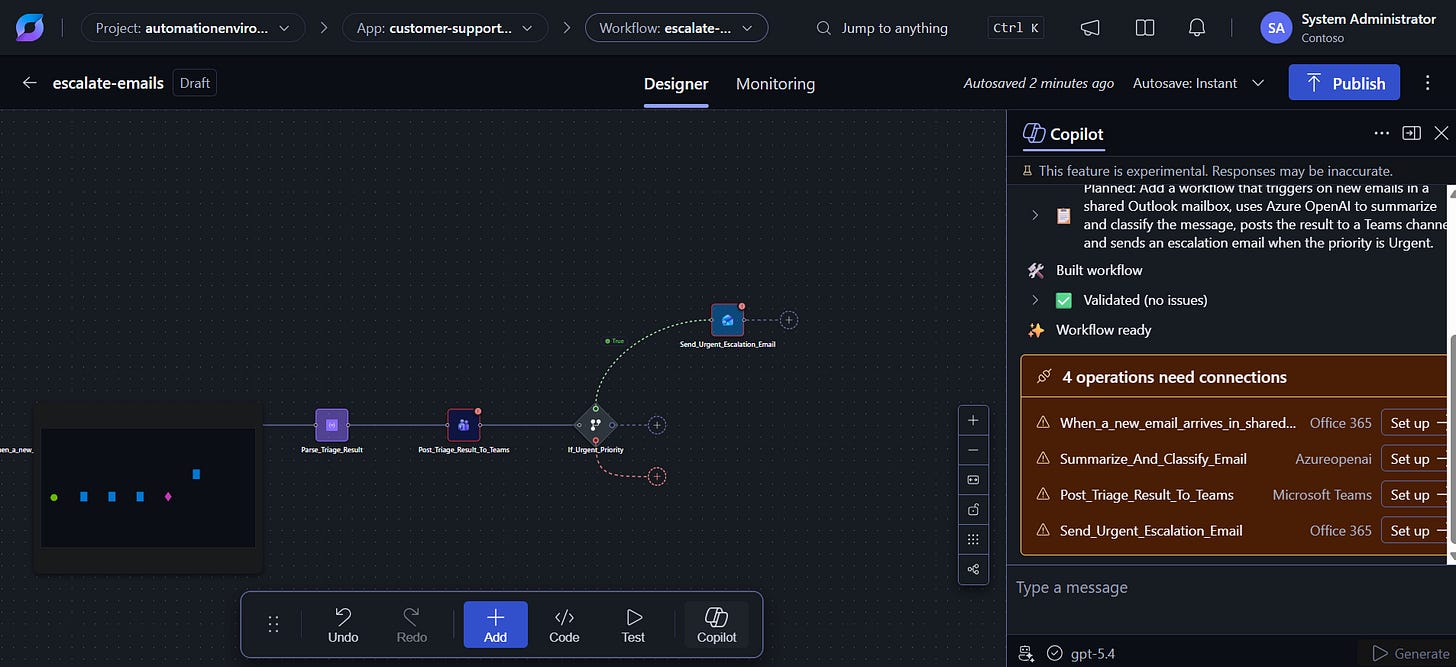Click Test in the bottom toolbar

pyautogui.click(x=633, y=625)
